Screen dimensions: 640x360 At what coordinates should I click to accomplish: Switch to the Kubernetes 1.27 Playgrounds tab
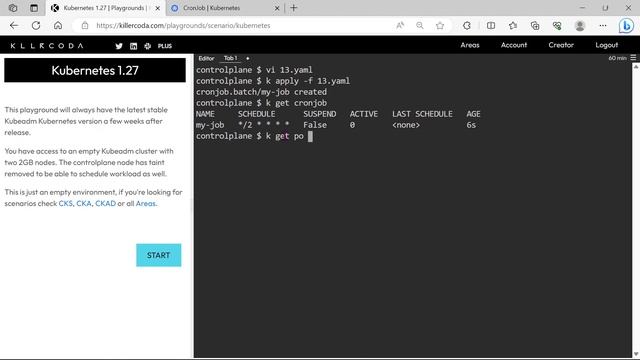click(x=106, y=8)
